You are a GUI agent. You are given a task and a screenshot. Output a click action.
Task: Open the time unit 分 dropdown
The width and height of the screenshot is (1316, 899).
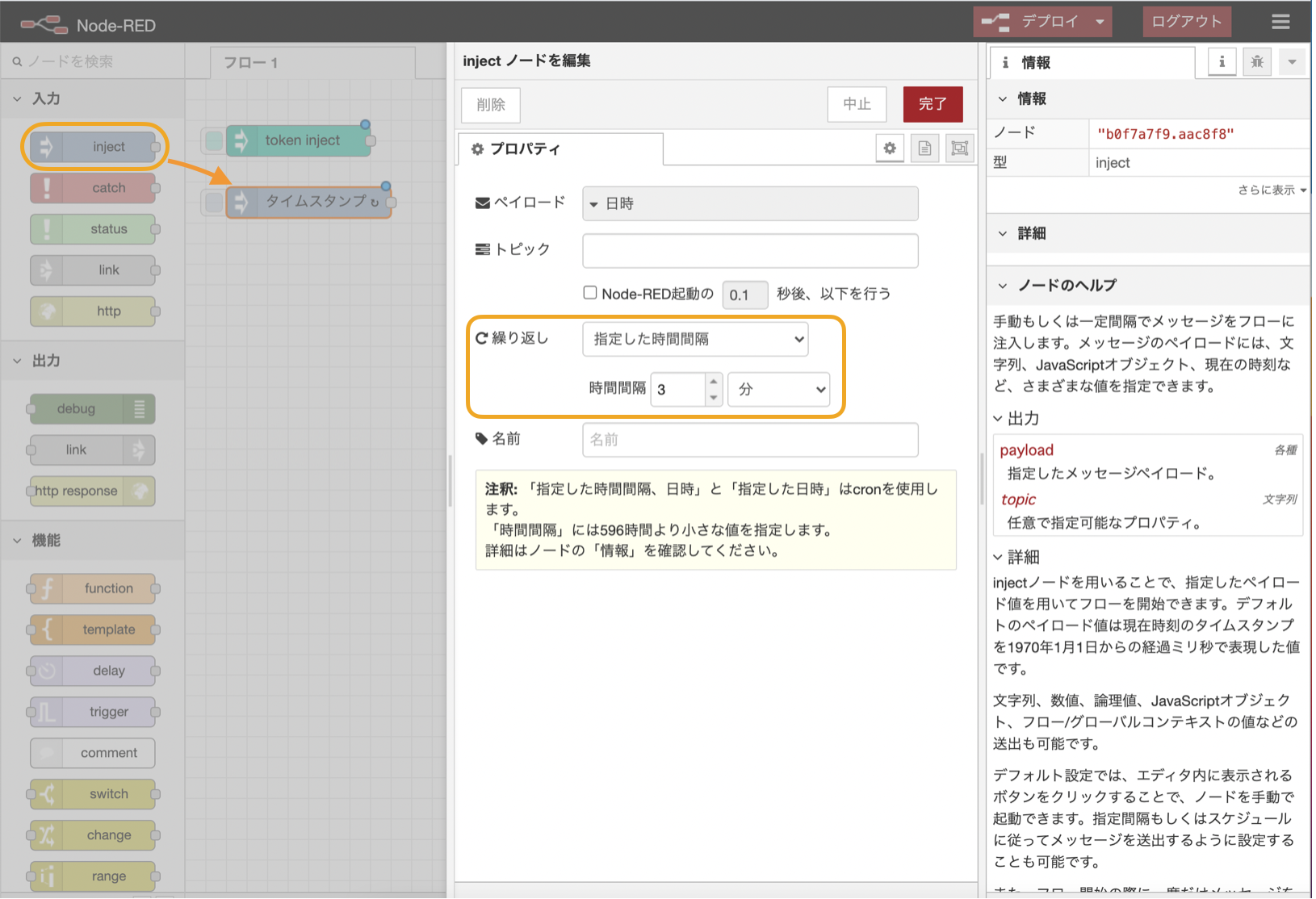(x=779, y=390)
